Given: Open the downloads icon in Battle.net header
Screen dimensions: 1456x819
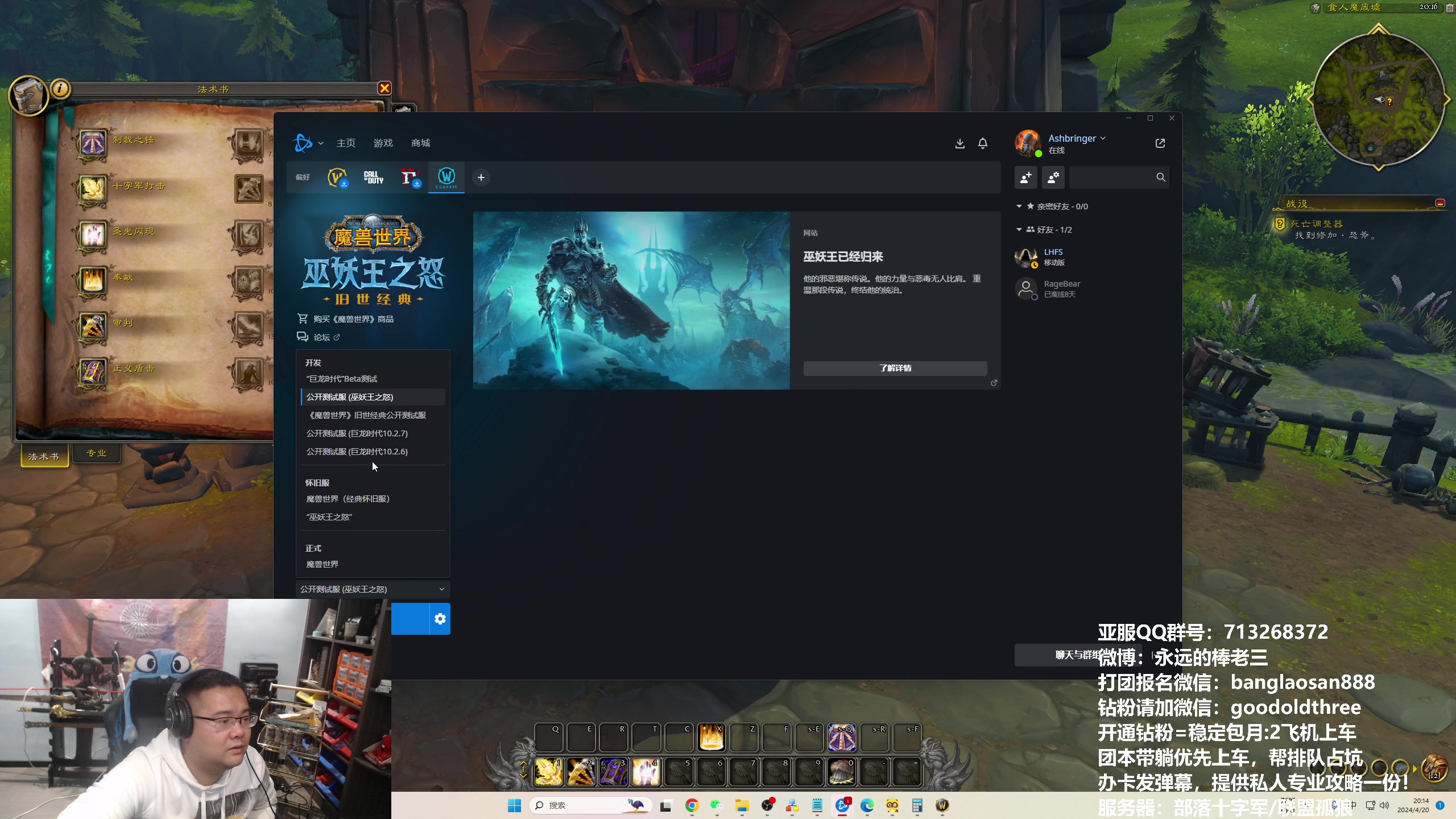Looking at the screenshot, I should click(959, 143).
